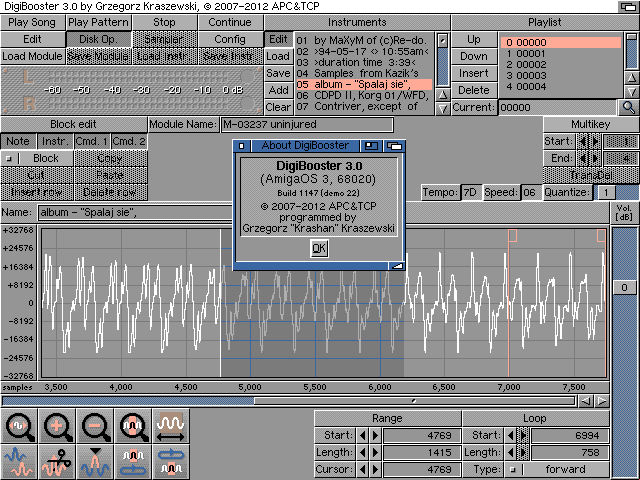This screenshot has width=640, height=480.
Task: Decrease Loop Start with left arrow
Action: pos(510,436)
